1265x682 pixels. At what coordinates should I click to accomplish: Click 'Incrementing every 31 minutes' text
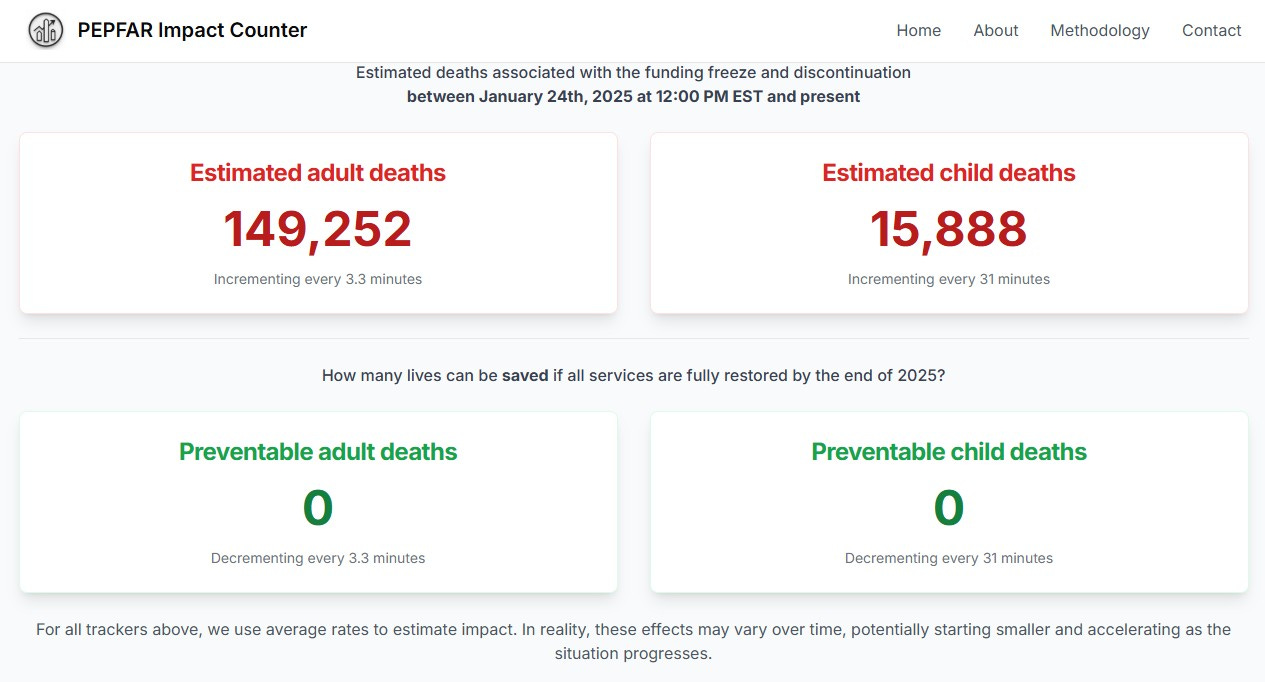point(949,279)
